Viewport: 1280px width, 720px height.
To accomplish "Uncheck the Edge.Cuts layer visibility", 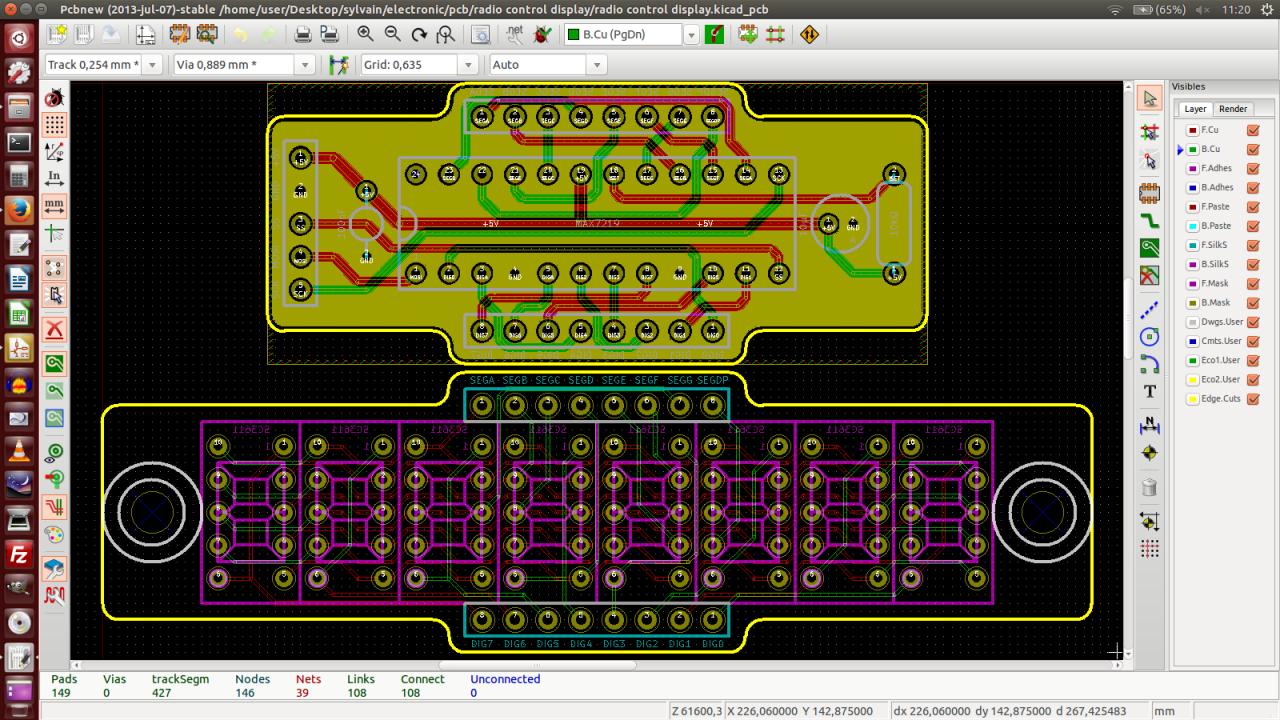I will [x=1253, y=399].
